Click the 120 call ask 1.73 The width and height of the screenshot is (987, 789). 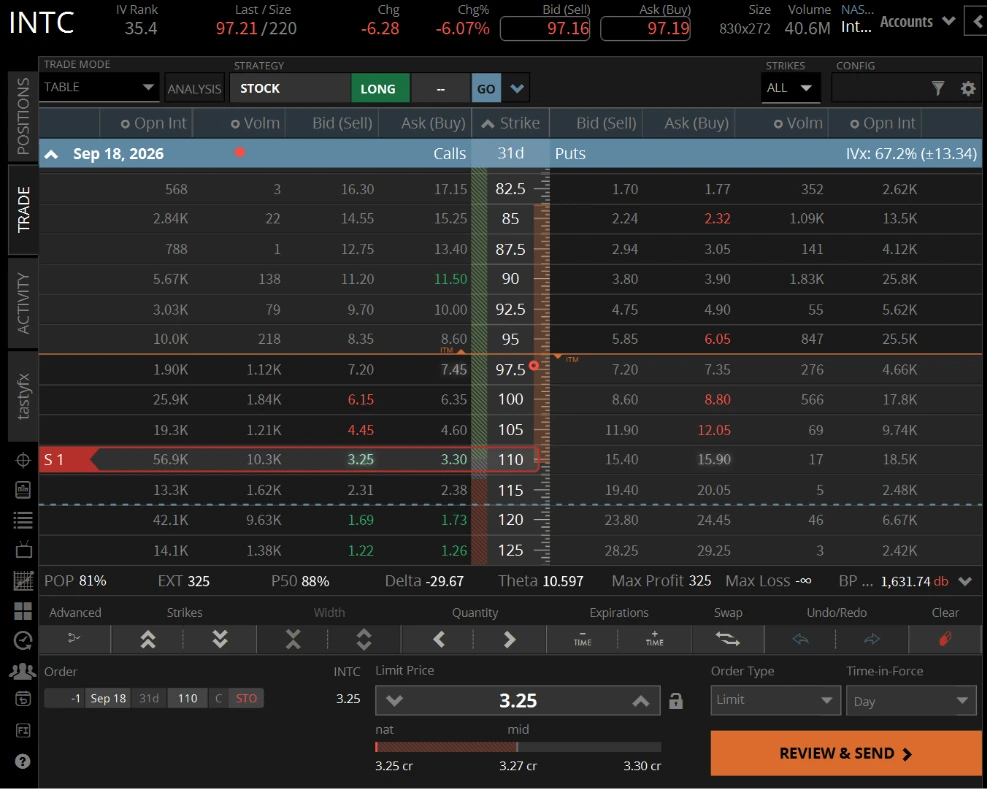(x=453, y=520)
